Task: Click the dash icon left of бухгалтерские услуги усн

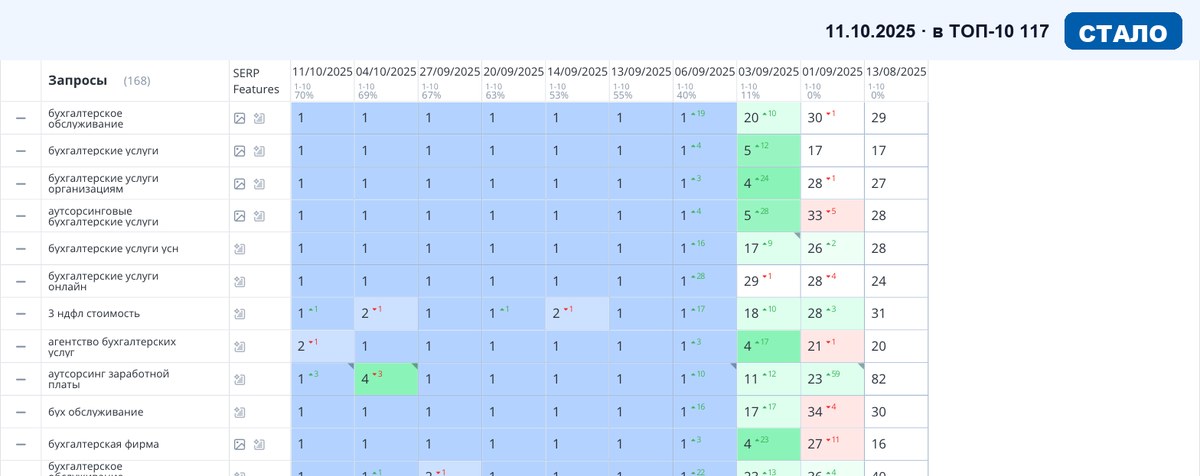Action: pyautogui.click(x=20, y=249)
